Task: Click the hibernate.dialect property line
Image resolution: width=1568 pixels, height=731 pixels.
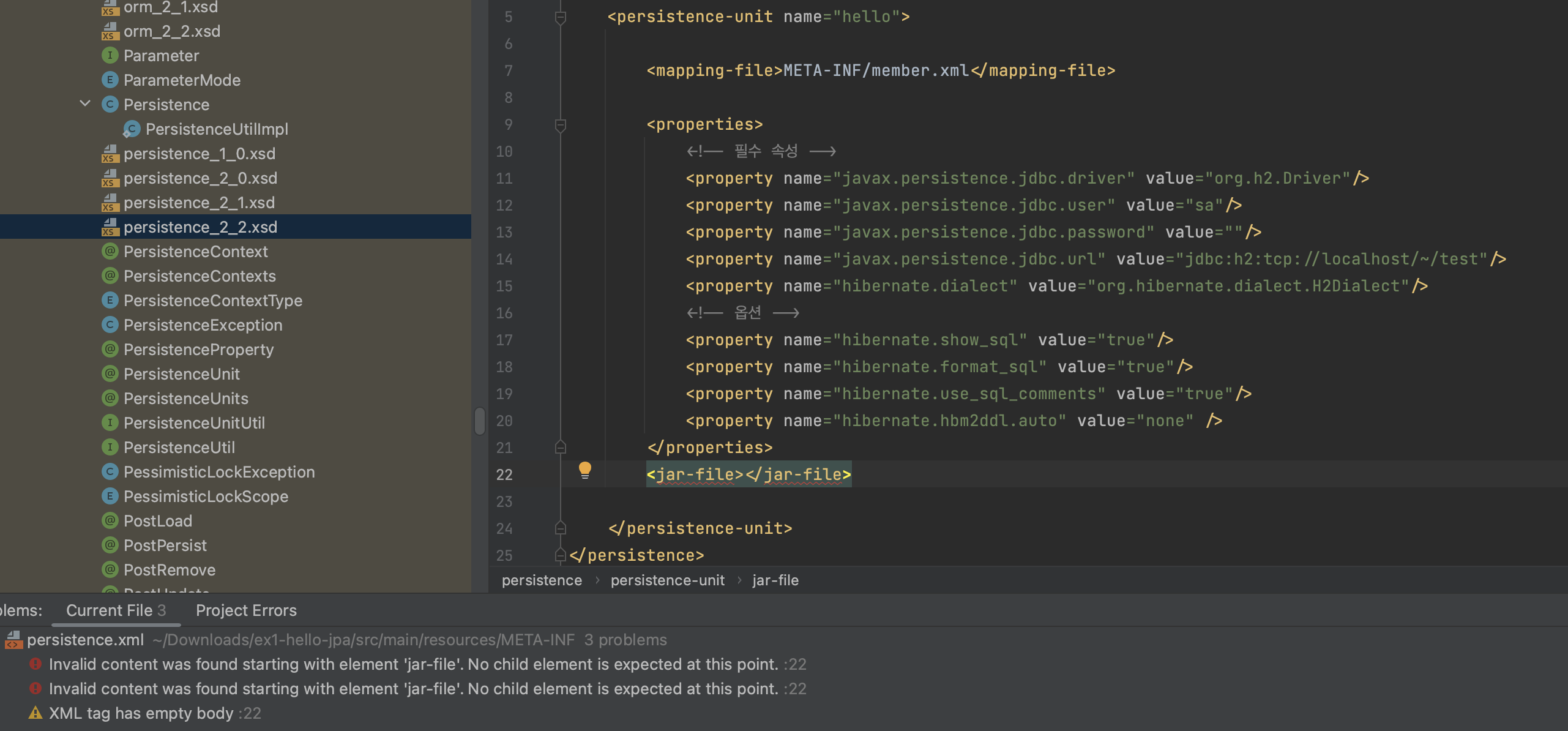Action: tap(1056, 286)
